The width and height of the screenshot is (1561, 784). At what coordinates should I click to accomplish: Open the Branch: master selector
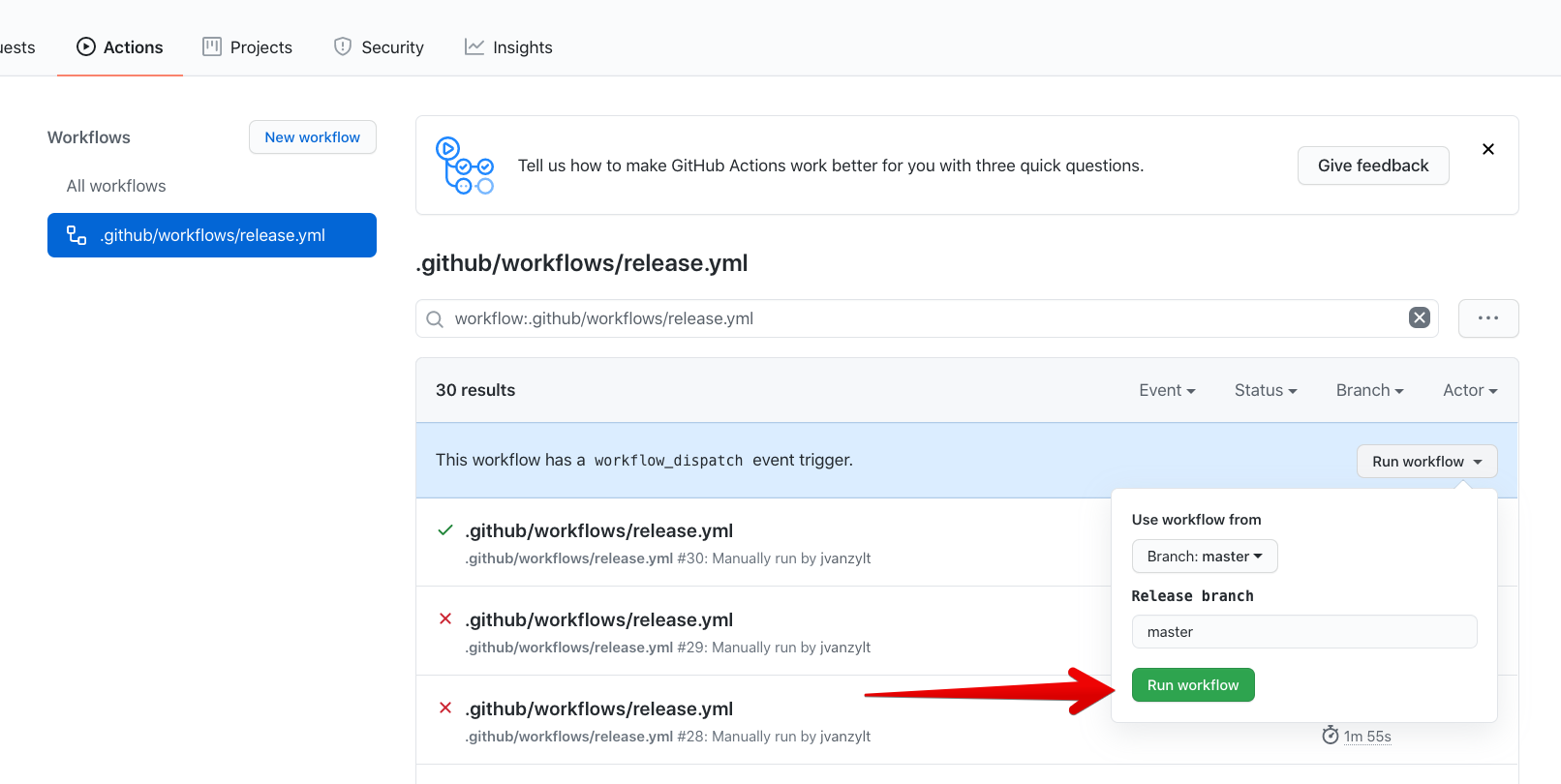(1205, 557)
